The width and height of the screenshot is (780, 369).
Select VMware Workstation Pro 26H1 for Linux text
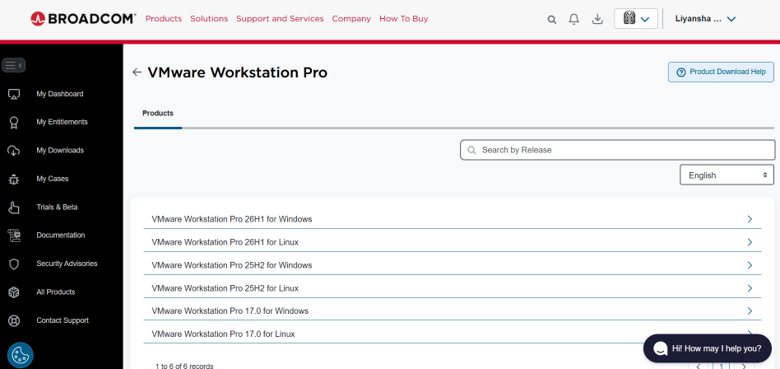[225, 242]
